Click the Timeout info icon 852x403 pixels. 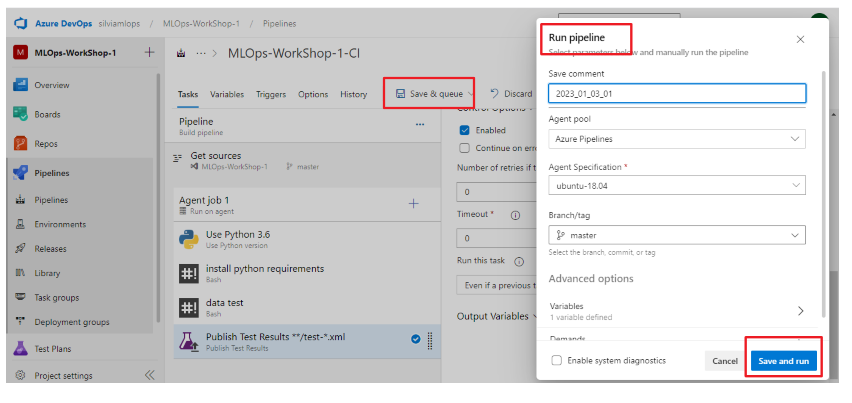coord(516,215)
